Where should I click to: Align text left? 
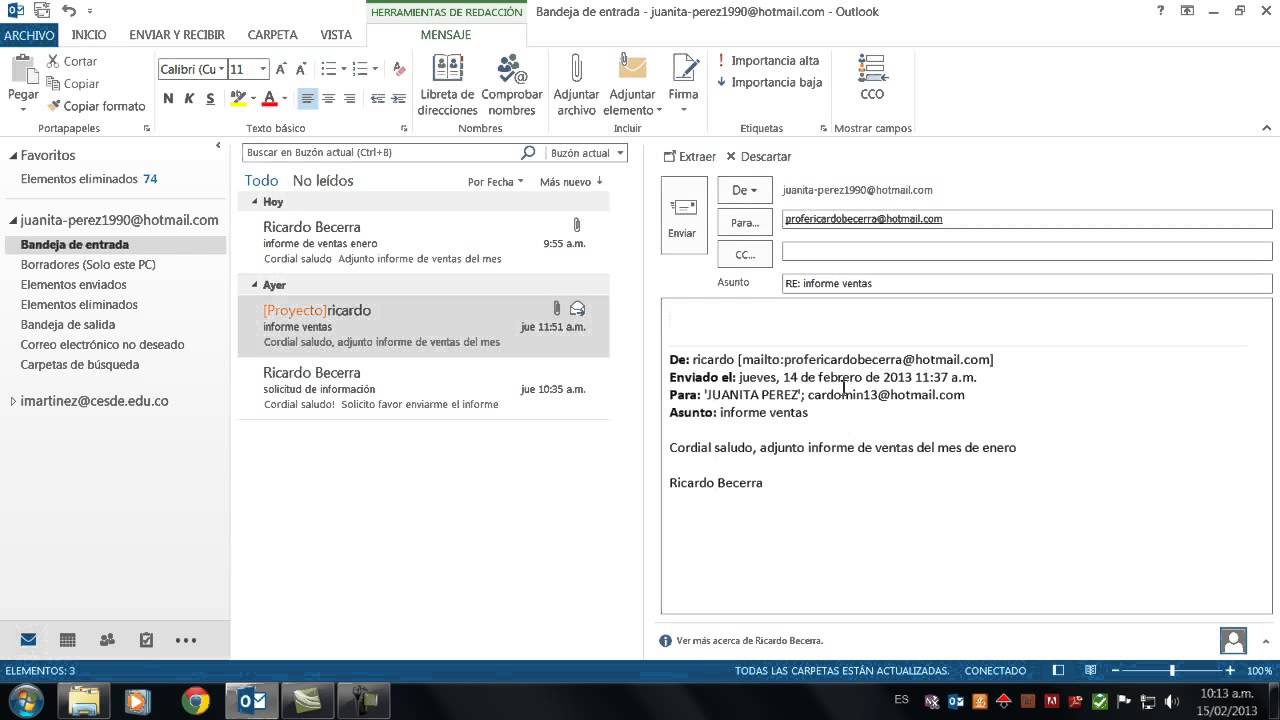[x=307, y=98]
